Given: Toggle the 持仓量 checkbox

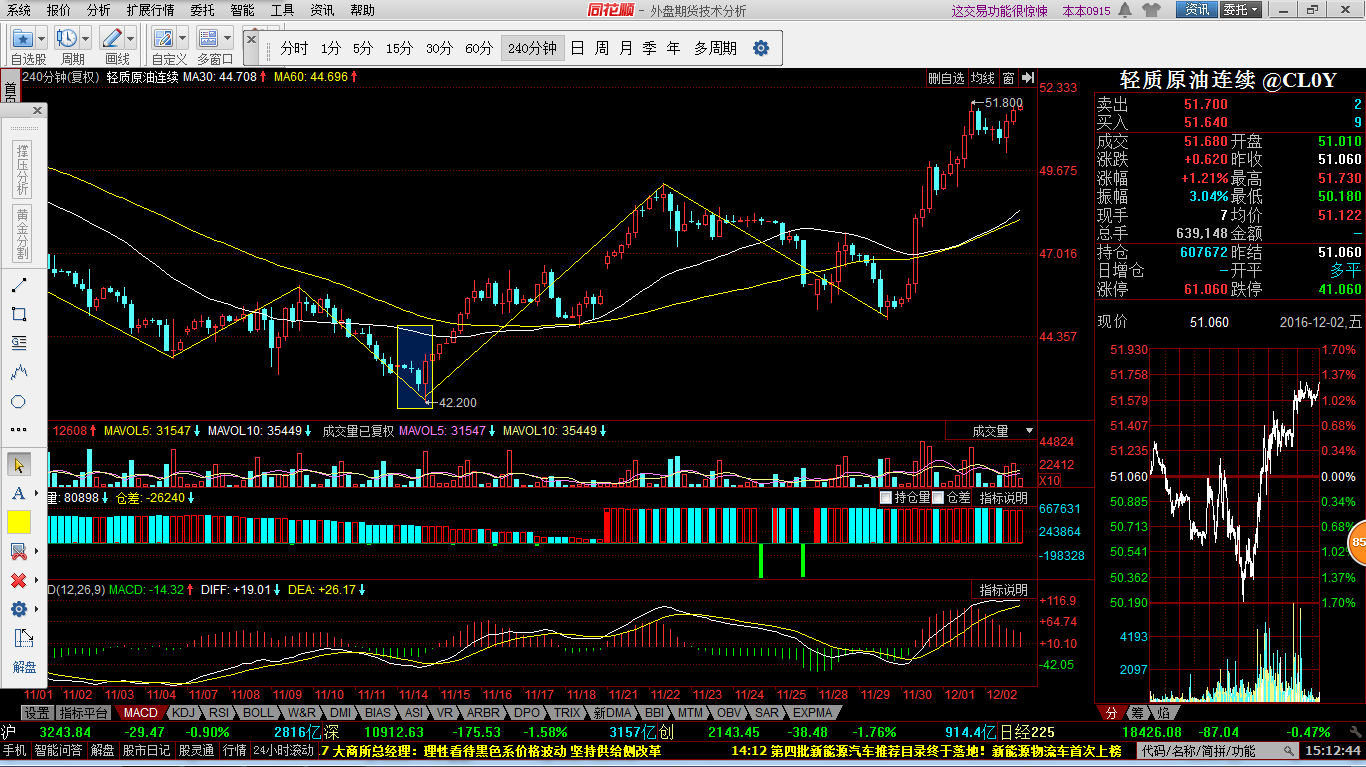Looking at the screenshot, I should [x=886, y=497].
